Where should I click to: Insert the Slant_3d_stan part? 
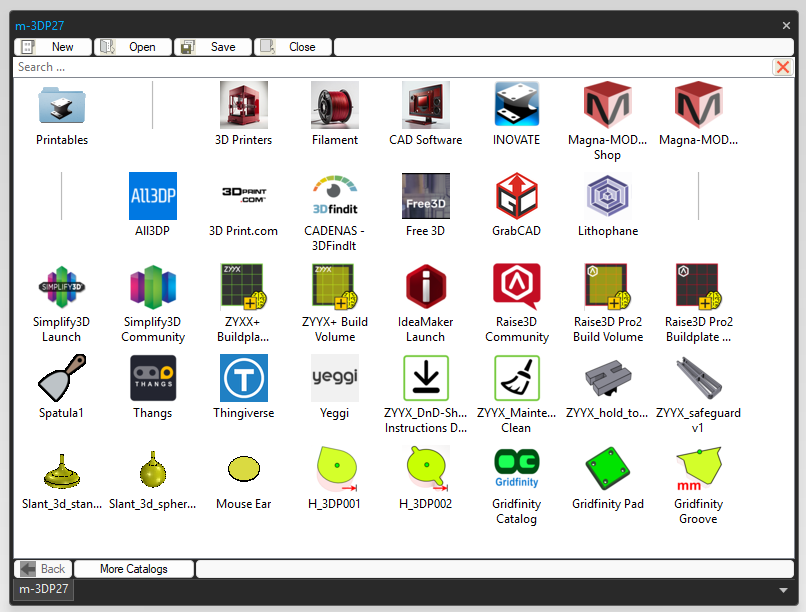(62, 469)
